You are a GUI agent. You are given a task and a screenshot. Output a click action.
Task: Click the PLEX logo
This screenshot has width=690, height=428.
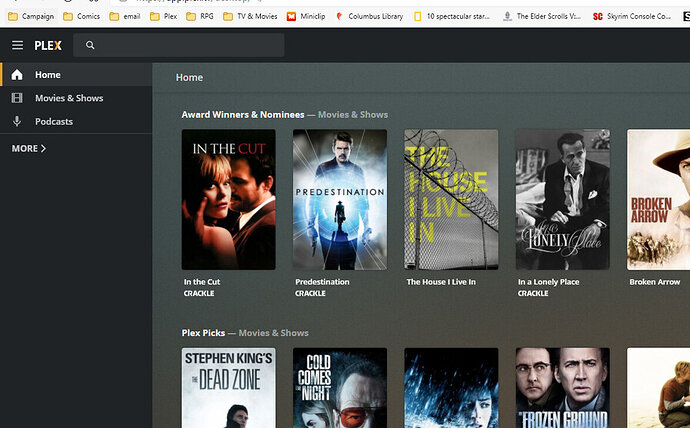click(x=48, y=45)
